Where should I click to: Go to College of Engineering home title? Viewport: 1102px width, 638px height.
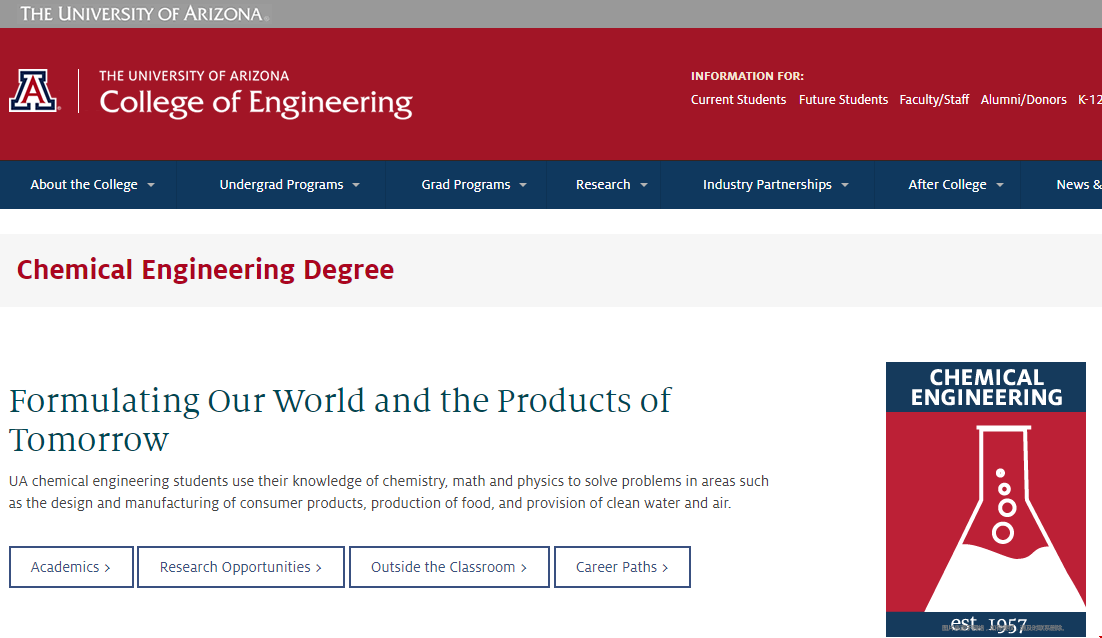[256, 103]
